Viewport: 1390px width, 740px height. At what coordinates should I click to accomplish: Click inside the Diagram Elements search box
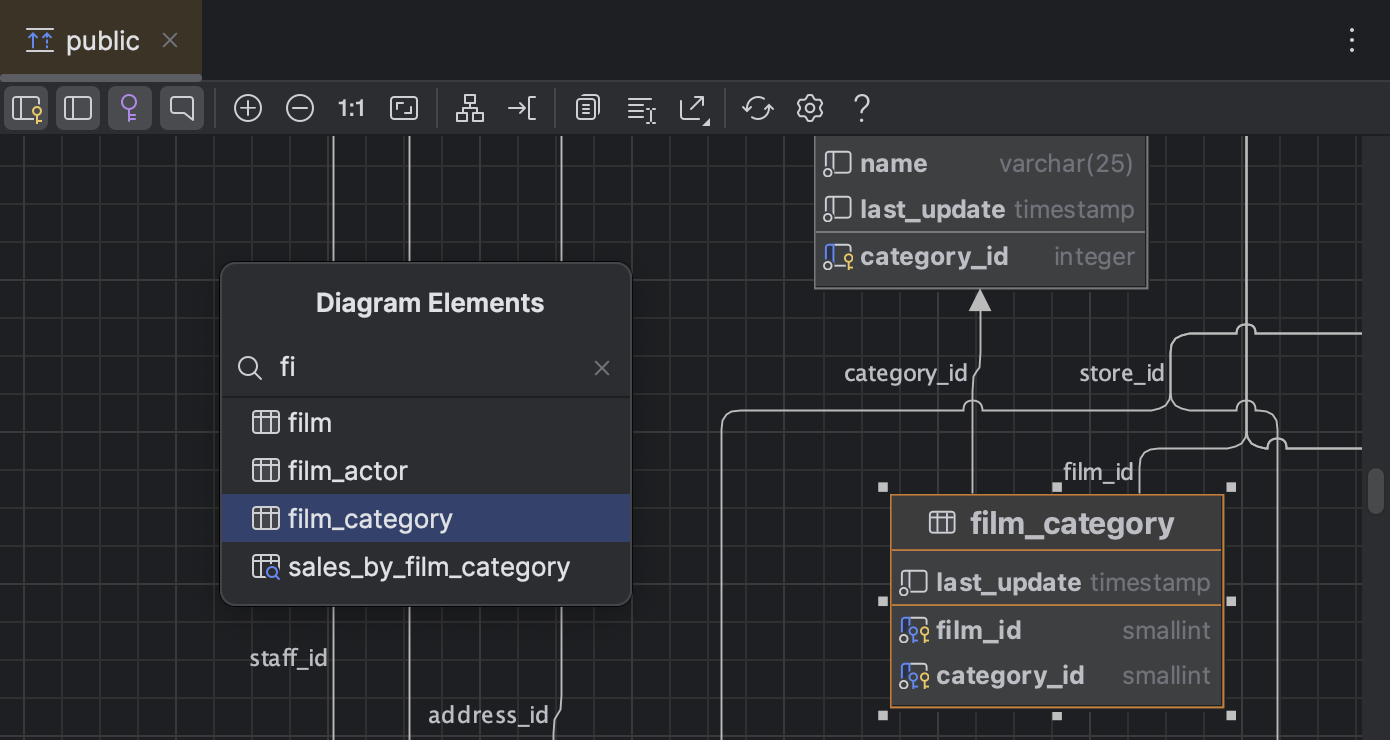coord(420,368)
